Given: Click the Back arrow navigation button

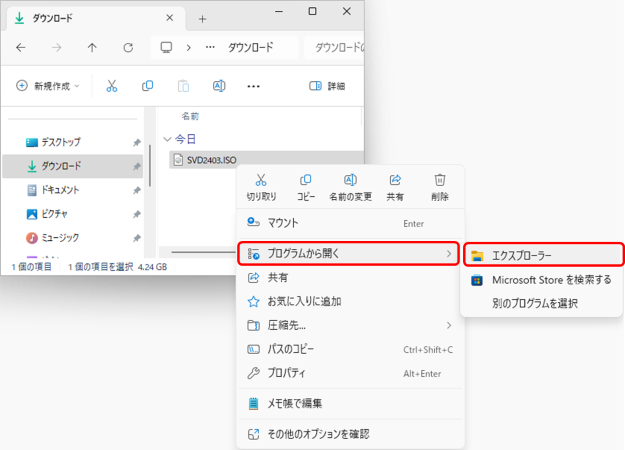Looking at the screenshot, I should point(22,47).
